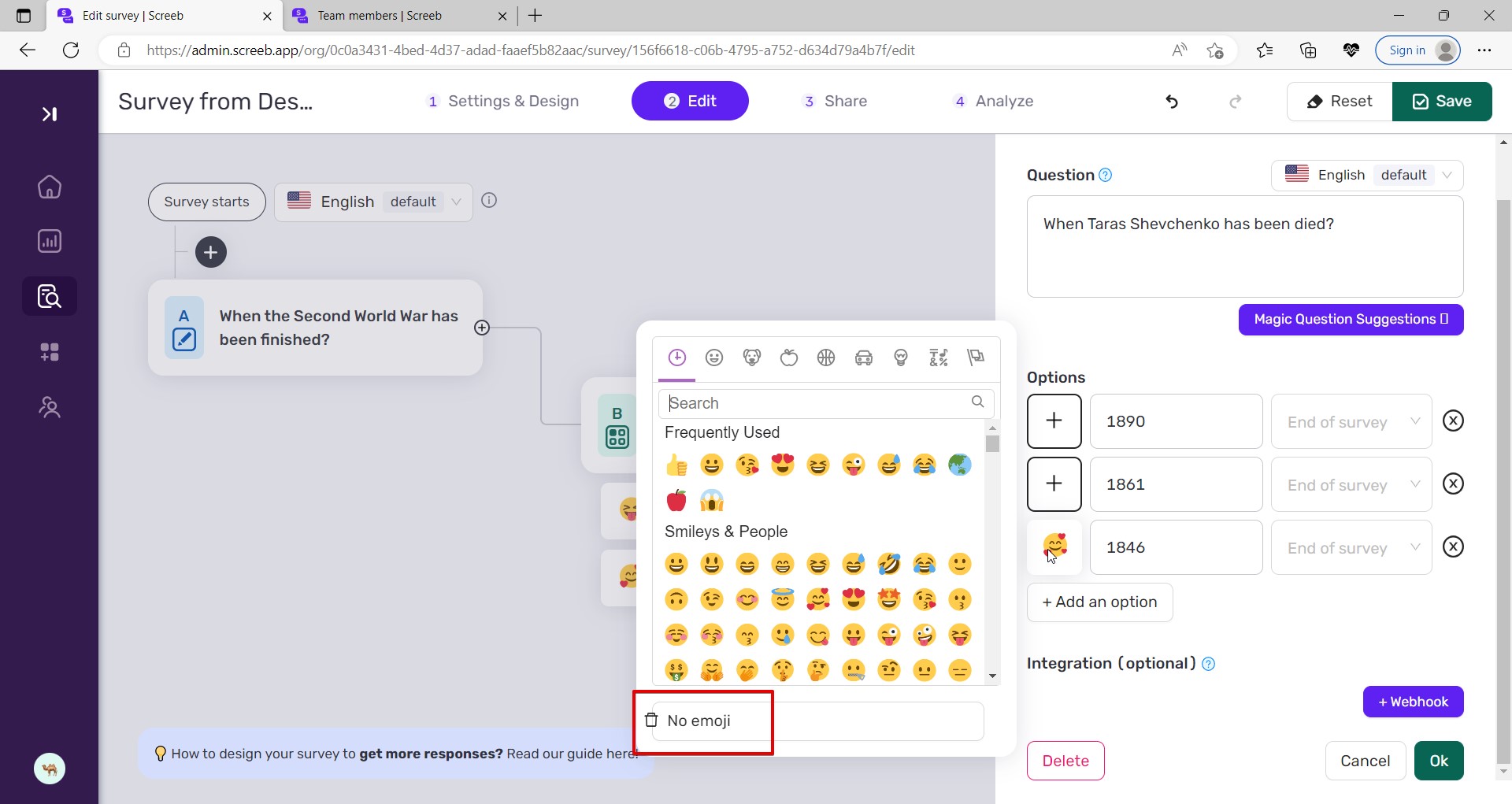
Task: Click the undo arrow icon
Action: click(1172, 102)
